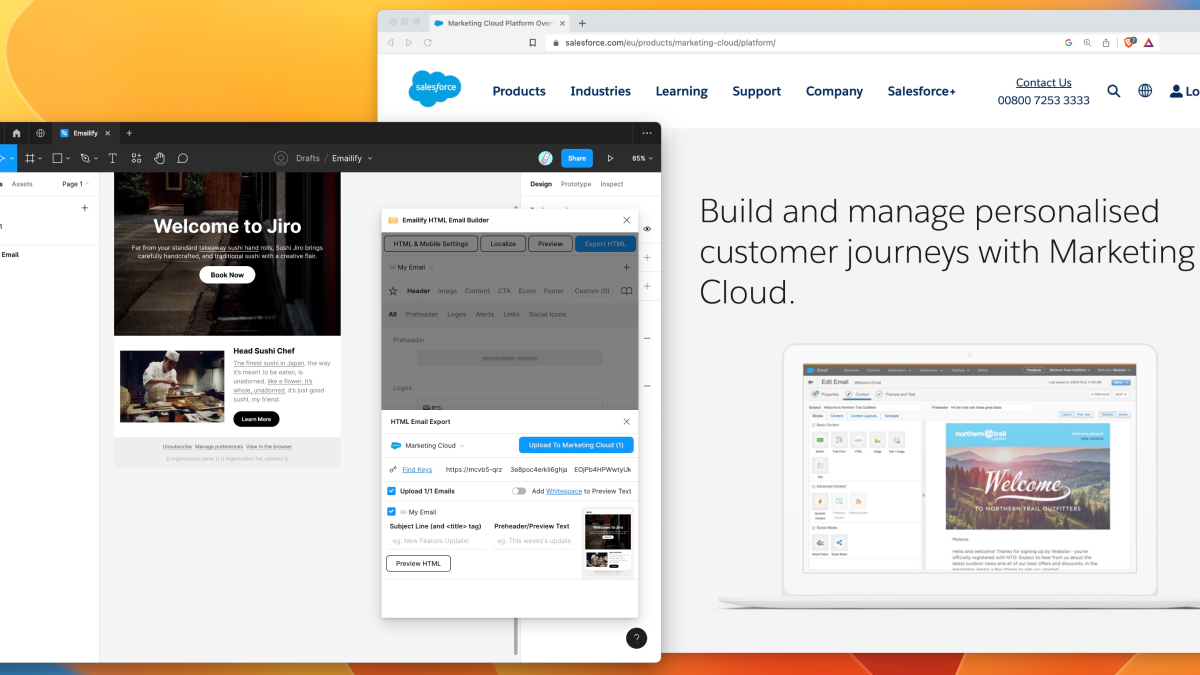The width and height of the screenshot is (1200, 675).
Task: Close the Emailify HTML Email Builder panel
Action: coord(627,220)
